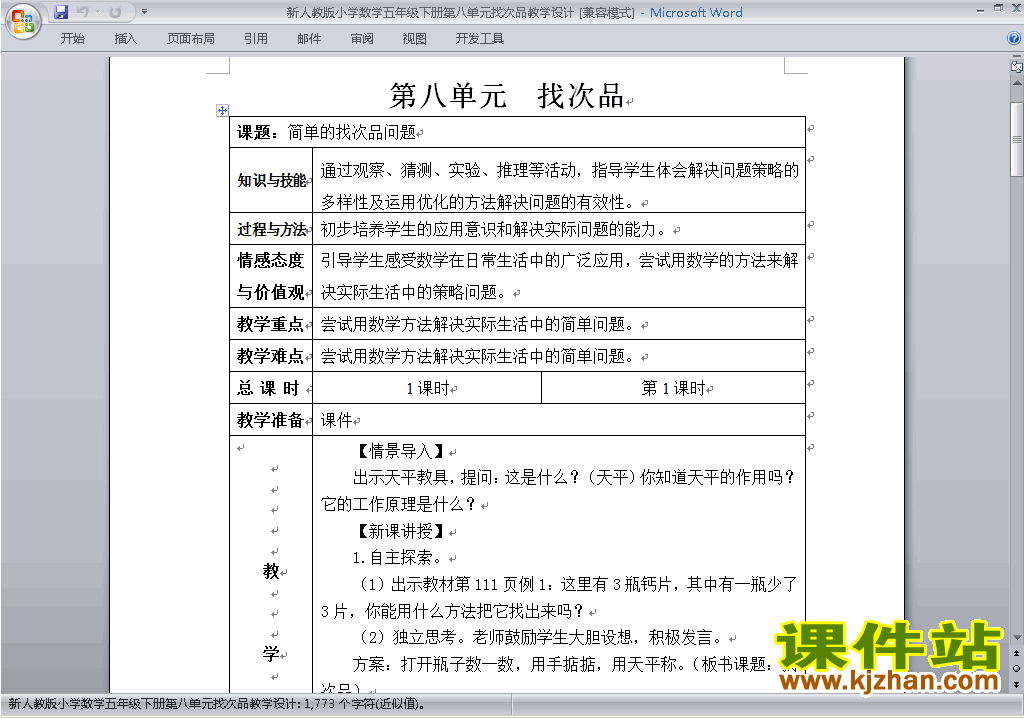Toggle the ruler button above the scrollbar

(x=1017, y=67)
